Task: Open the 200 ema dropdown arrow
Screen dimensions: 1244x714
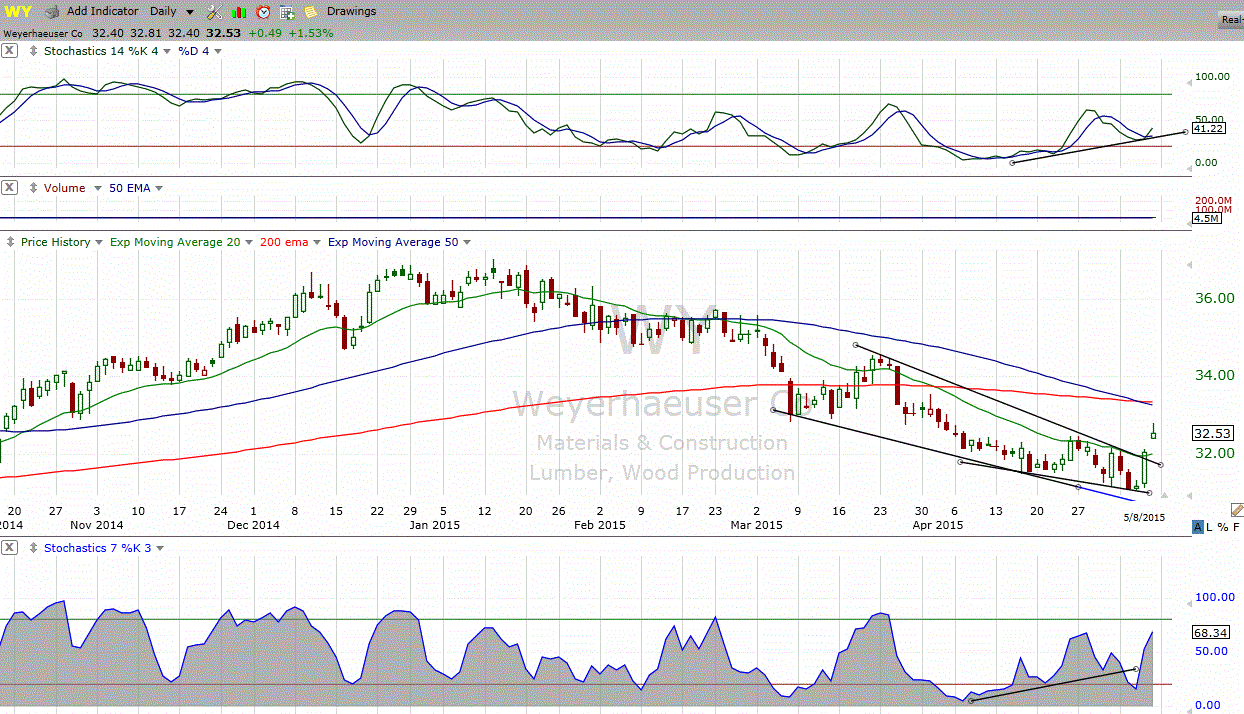Action: (318, 242)
